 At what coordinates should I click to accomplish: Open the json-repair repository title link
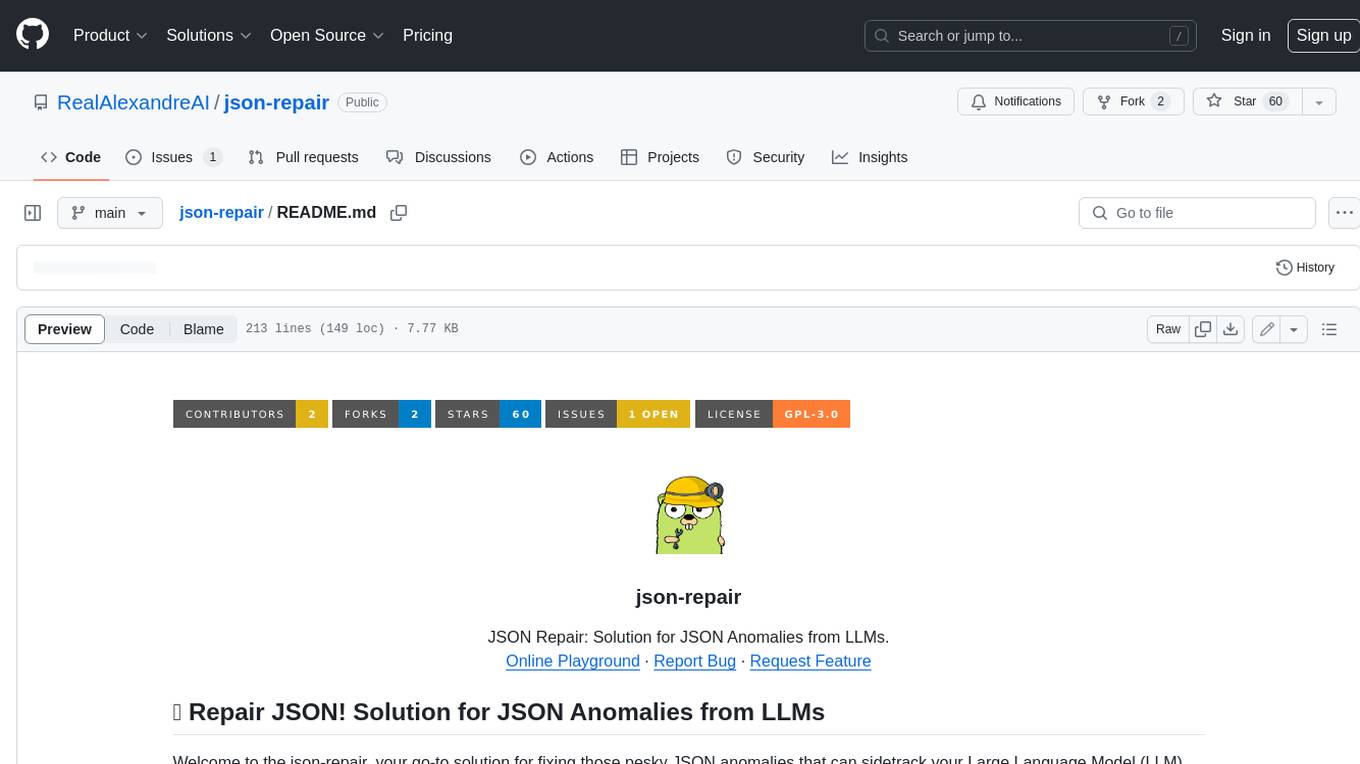coord(276,102)
